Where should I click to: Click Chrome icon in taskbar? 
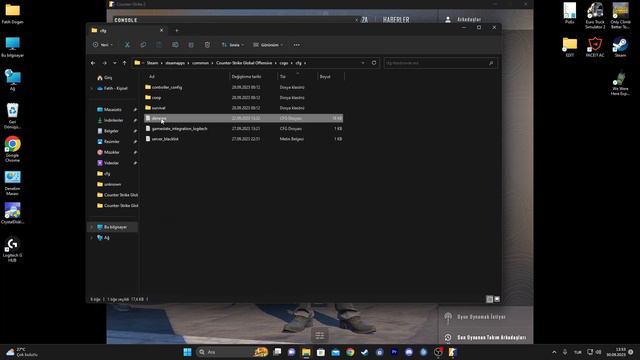350,352
